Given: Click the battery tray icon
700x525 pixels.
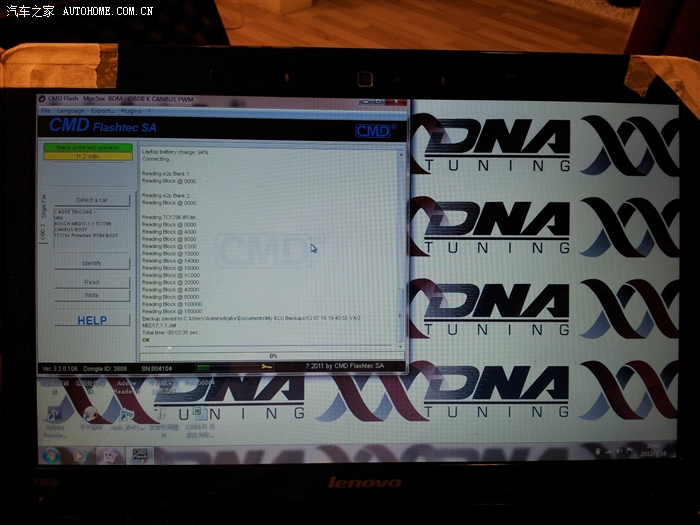Looking at the screenshot, I should (598, 451).
